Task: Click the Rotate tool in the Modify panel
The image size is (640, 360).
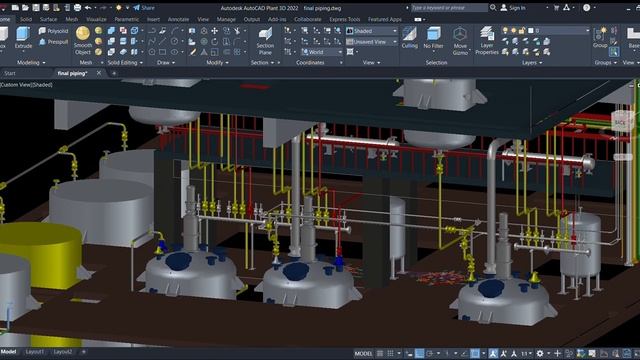Action: [214, 41]
